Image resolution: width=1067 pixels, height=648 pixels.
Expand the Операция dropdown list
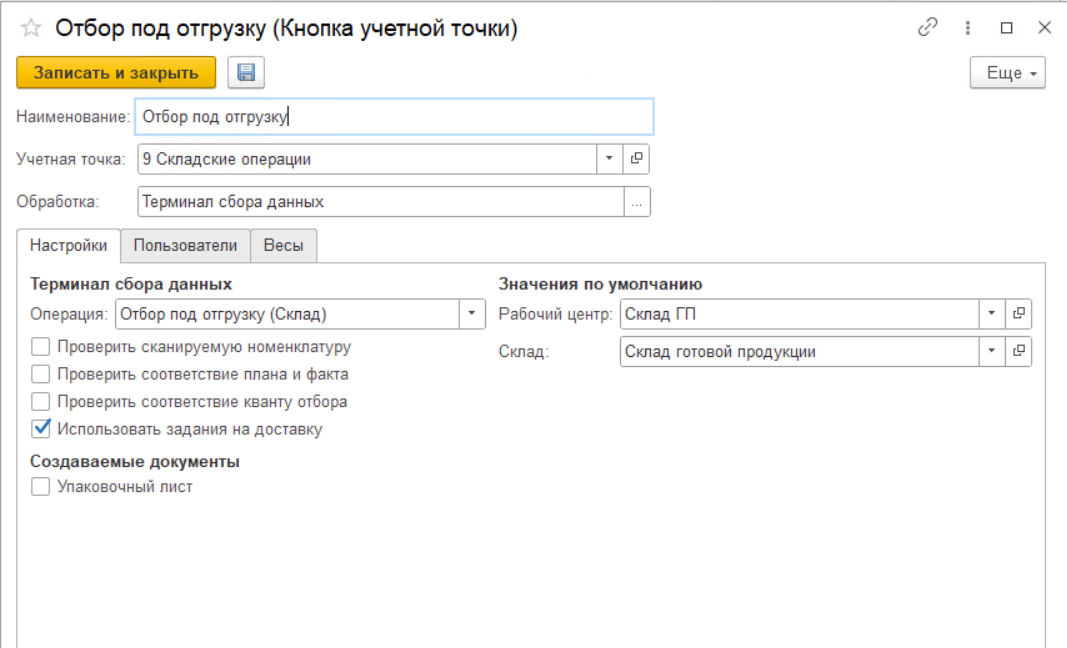click(x=472, y=314)
